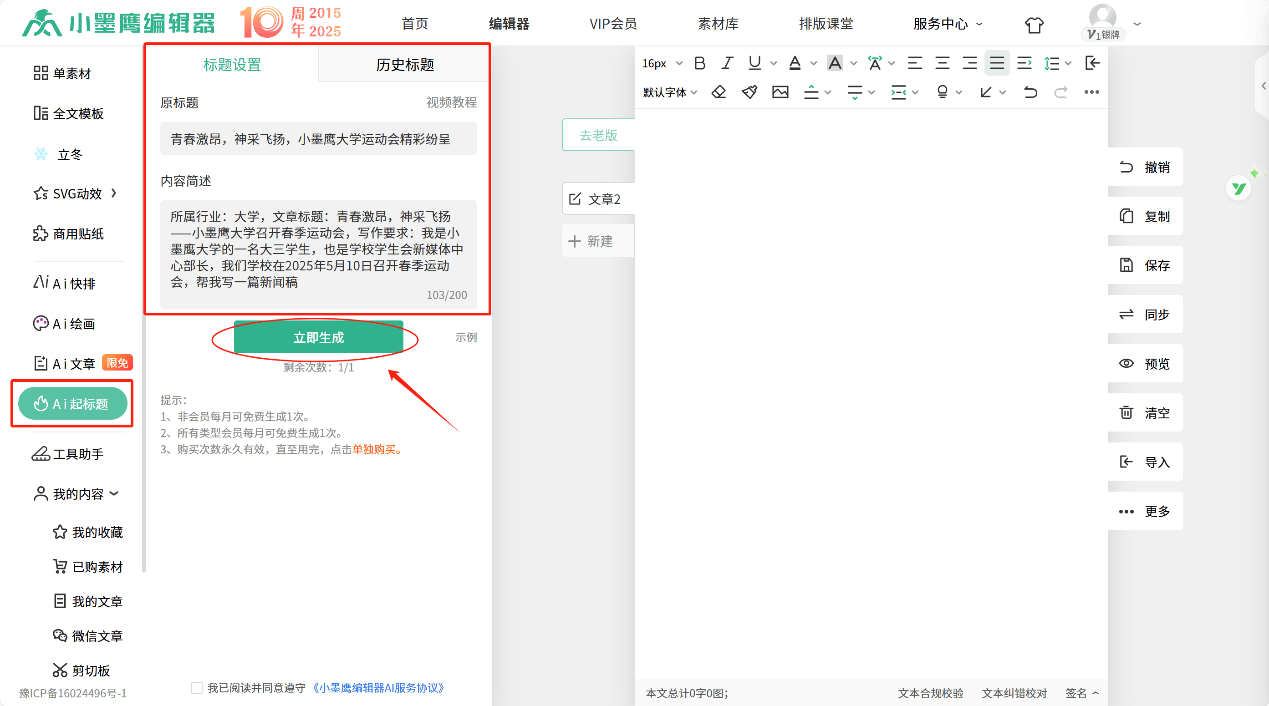Expand the line spacing dropdown arrow
This screenshot has width=1269, height=706.
click(x=1068, y=63)
